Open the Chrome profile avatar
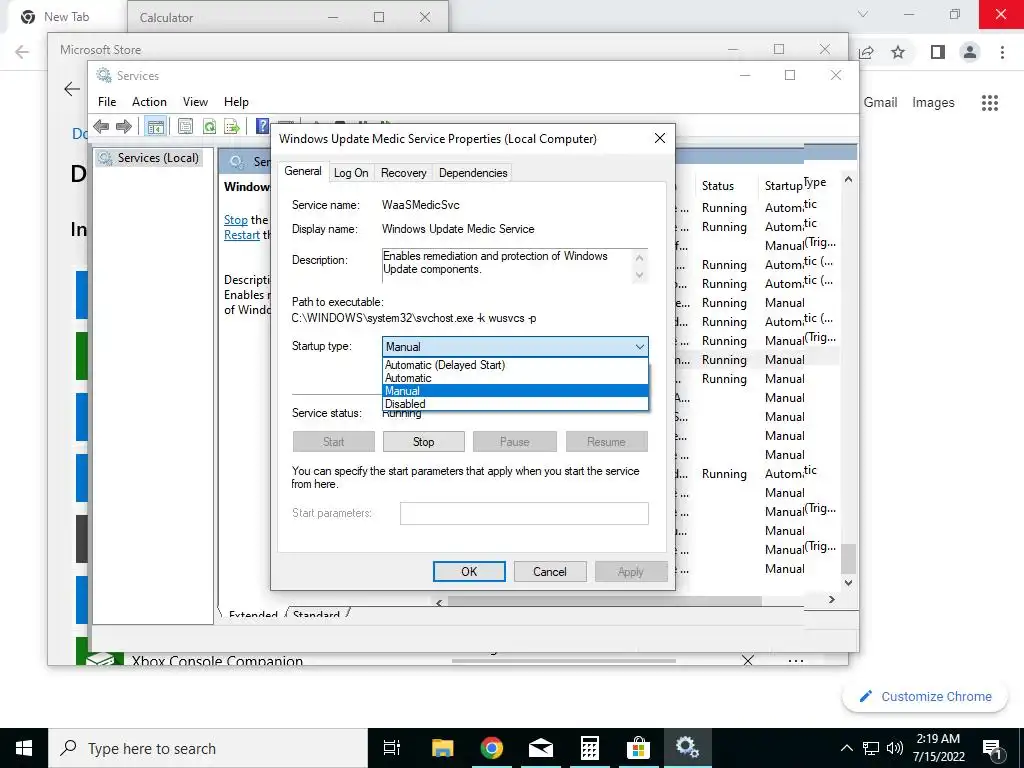 [x=970, y=52]
